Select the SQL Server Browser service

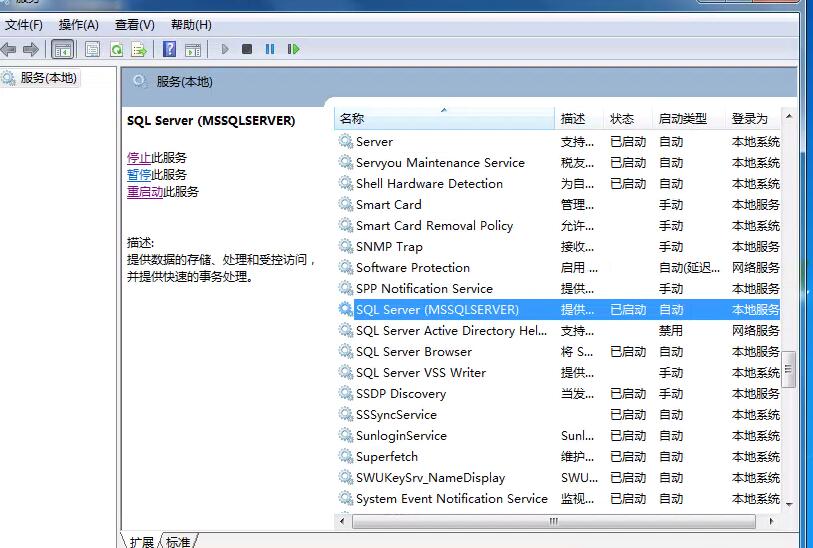coord(558,352)
